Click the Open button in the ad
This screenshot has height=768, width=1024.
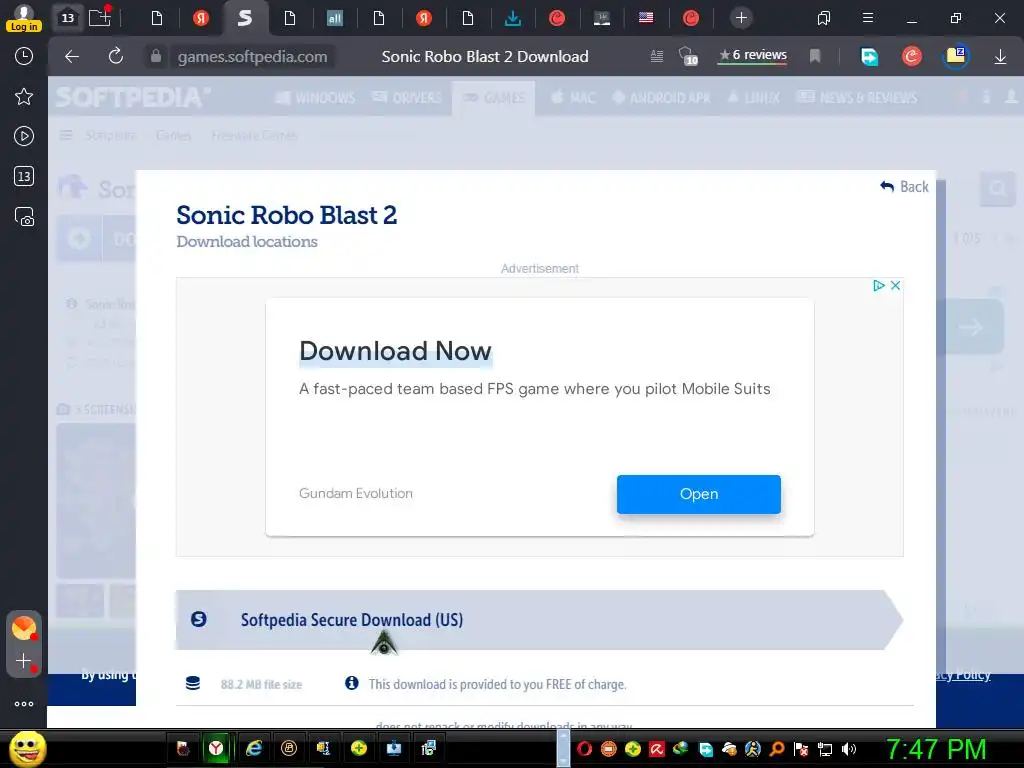(699, 494)
